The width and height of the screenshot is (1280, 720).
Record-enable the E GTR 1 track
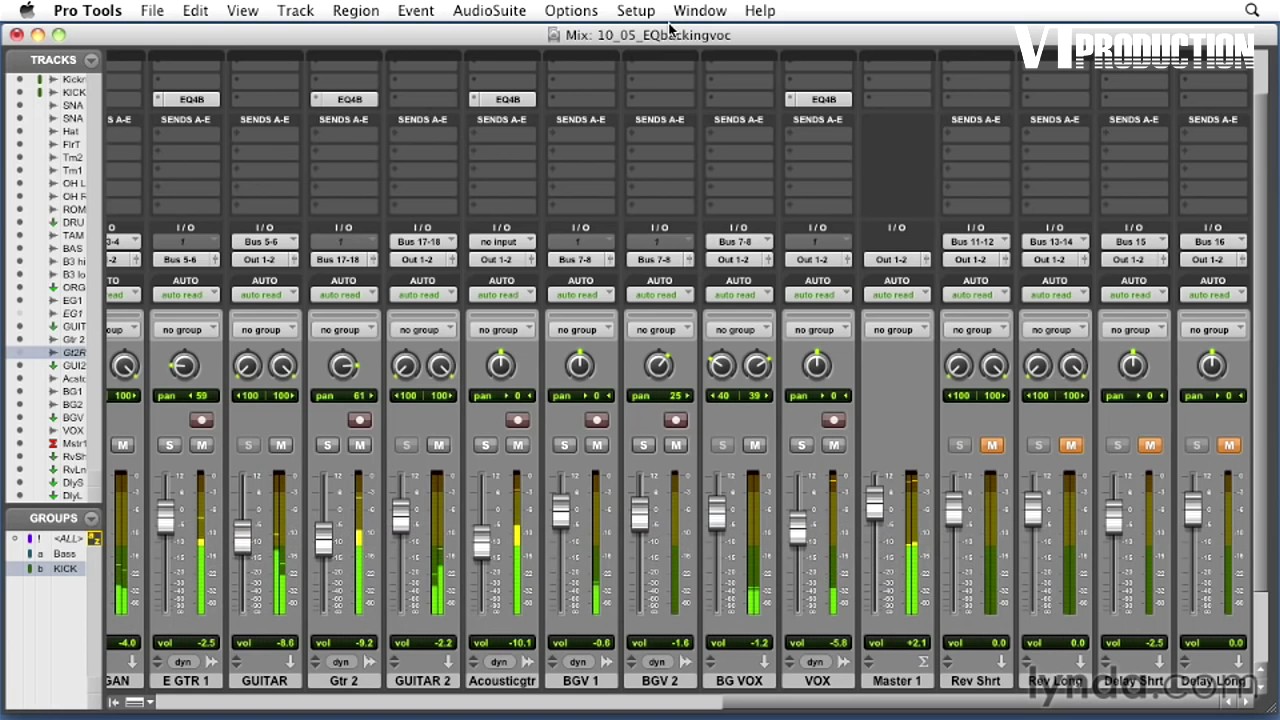coord(202,420)
